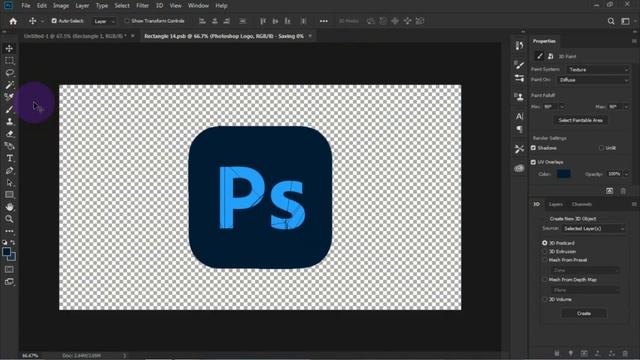Select the Magic Wand tool

pyautogui.click(x=9, y=85)
